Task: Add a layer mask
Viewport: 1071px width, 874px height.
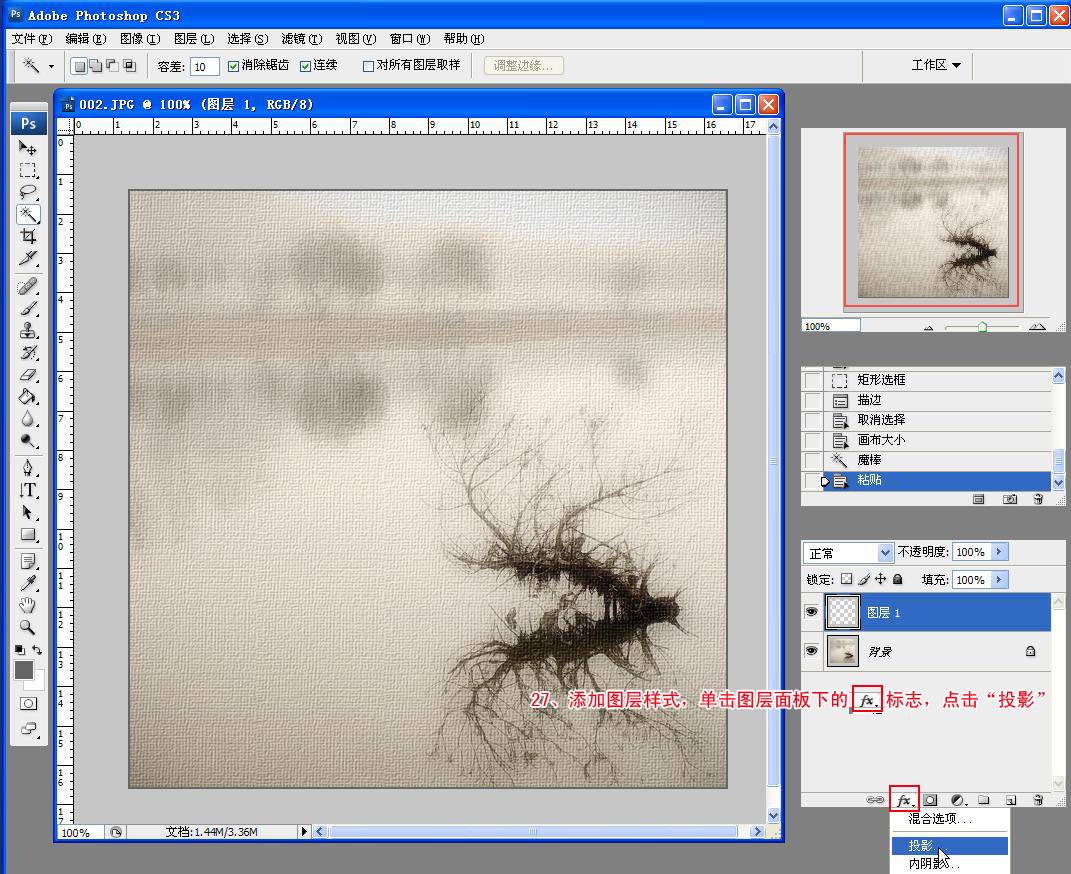Action: pyautogui.click(x=930, y=800)
